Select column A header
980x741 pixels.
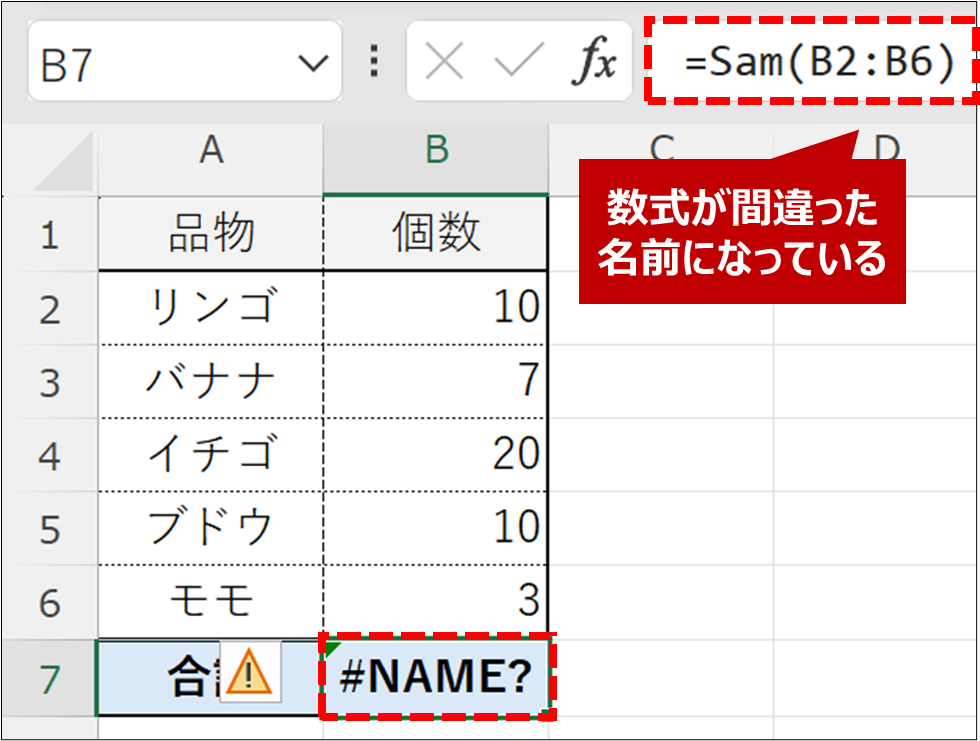tap(210, 150)
